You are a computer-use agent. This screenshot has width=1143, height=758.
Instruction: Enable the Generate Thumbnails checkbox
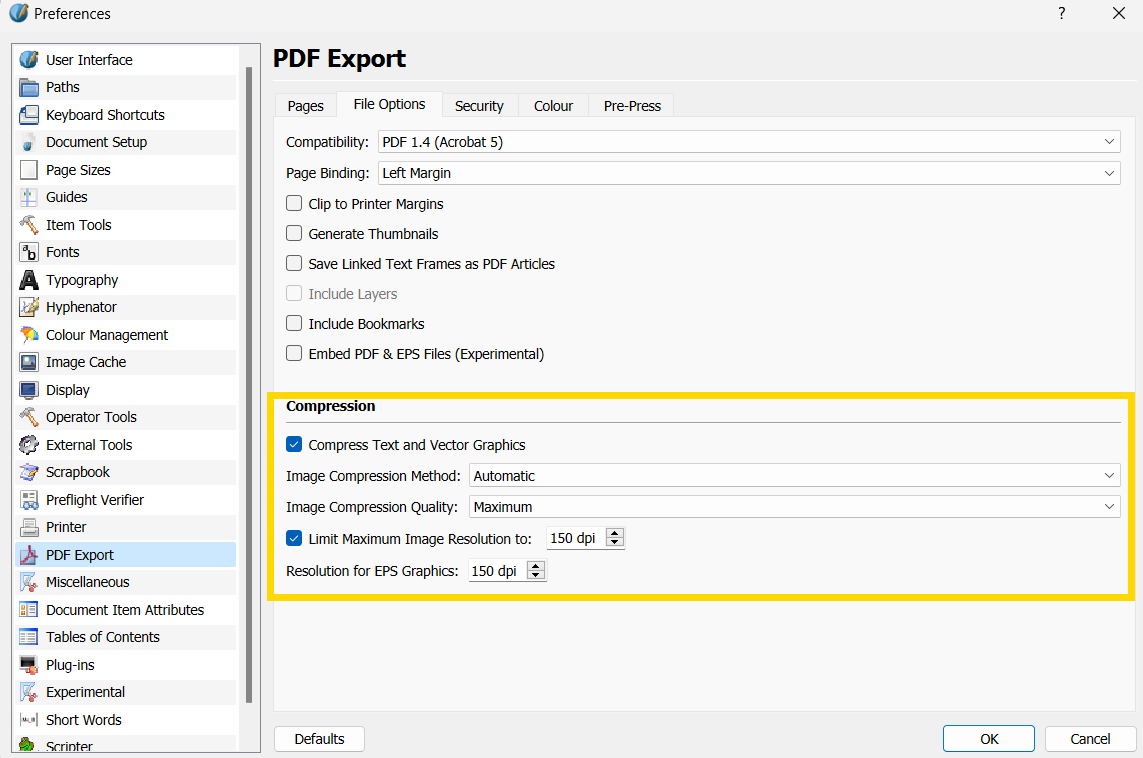click(x=294, y=234)
